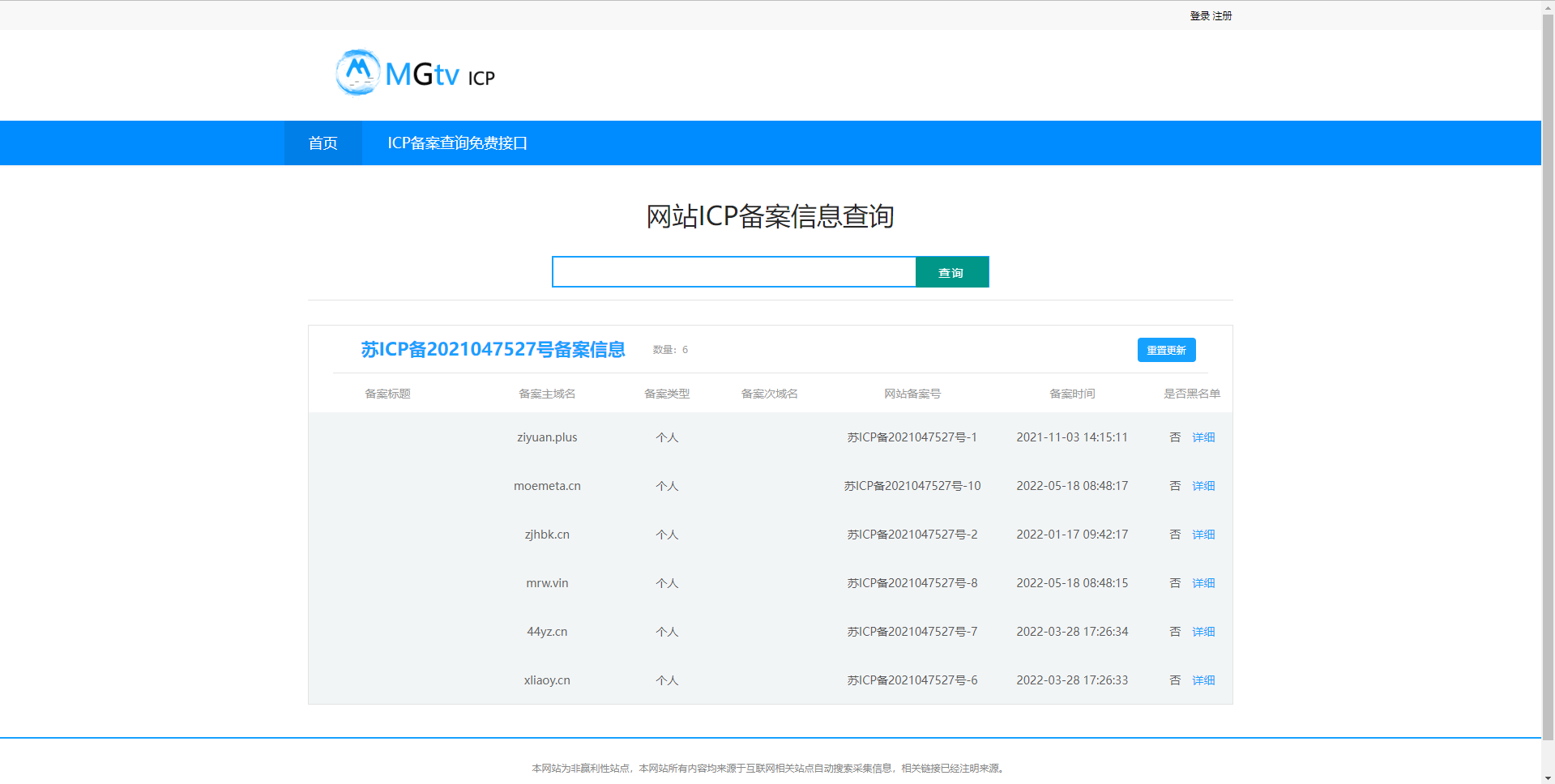
Task: Open 详细 link for moemeta.cn
Action: point(1203,486)
